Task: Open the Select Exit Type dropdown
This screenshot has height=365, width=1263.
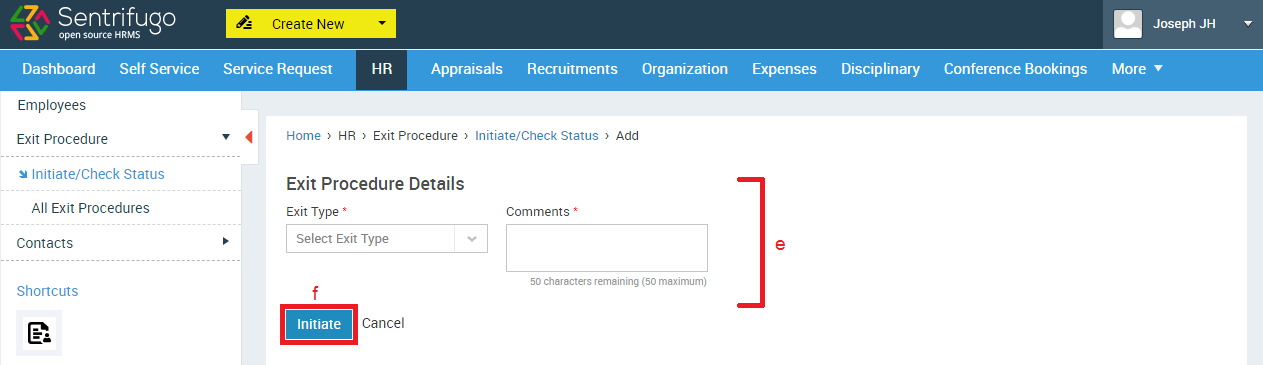Action: coord(387,239)
